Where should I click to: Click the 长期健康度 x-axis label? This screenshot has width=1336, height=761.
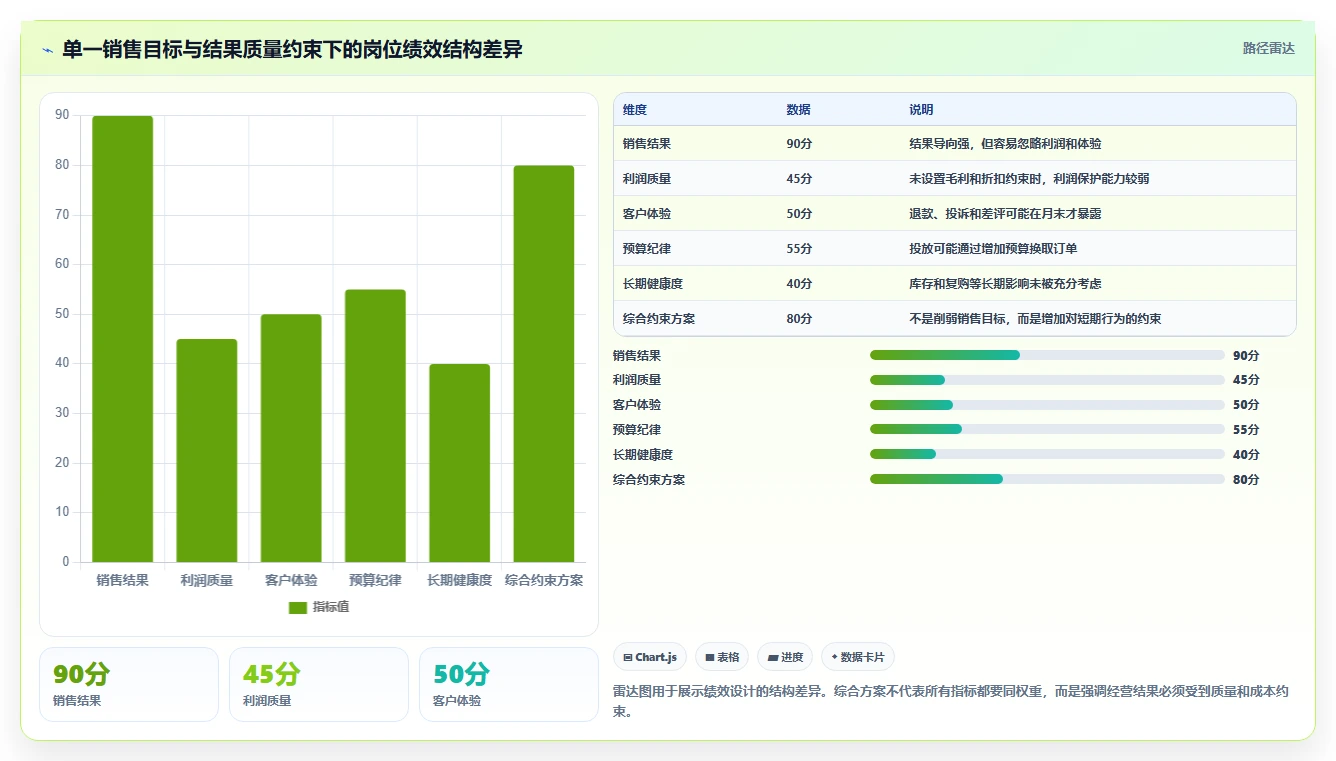click(x=459, y=580)
